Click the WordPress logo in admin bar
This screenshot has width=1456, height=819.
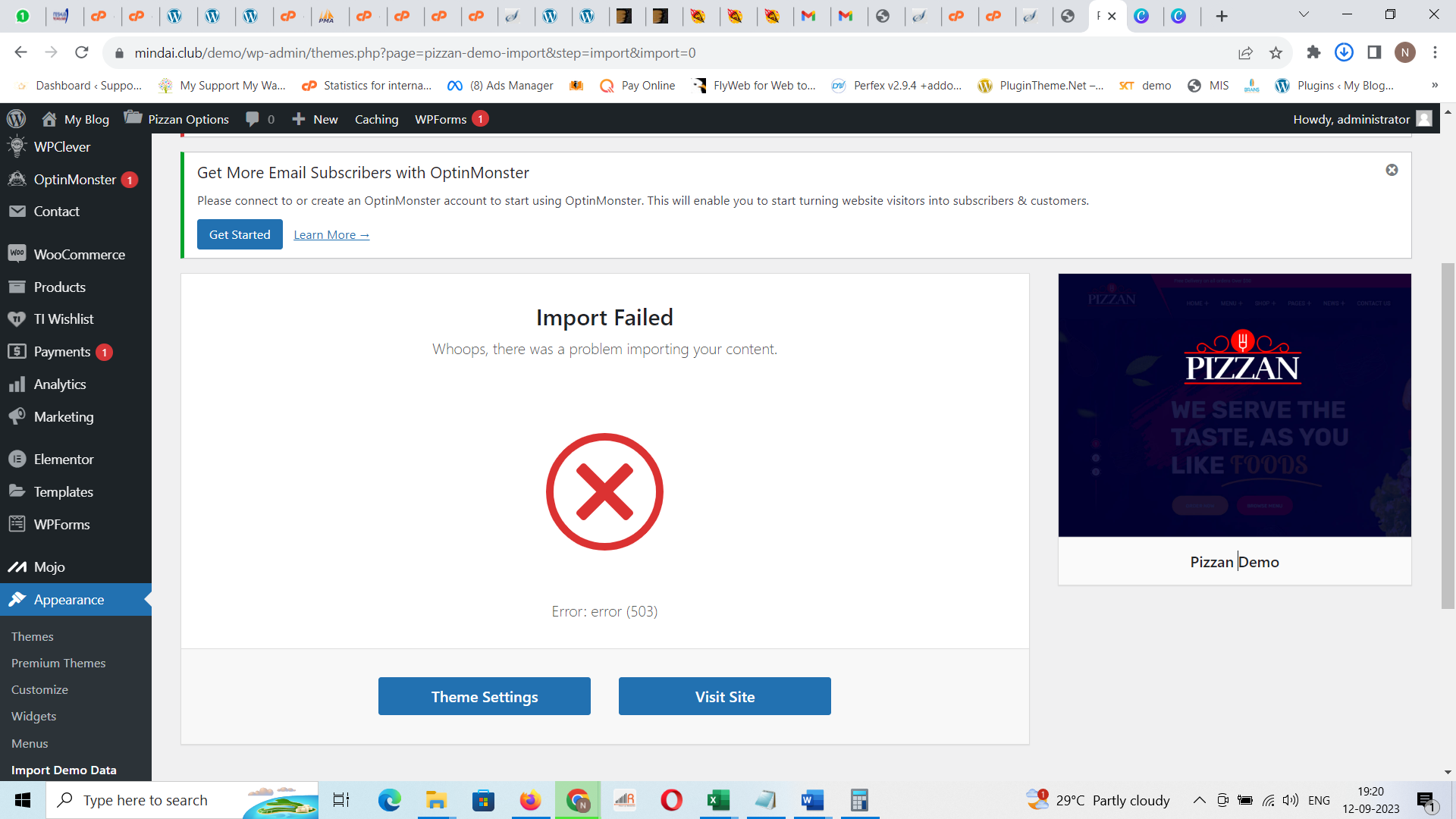16,119
